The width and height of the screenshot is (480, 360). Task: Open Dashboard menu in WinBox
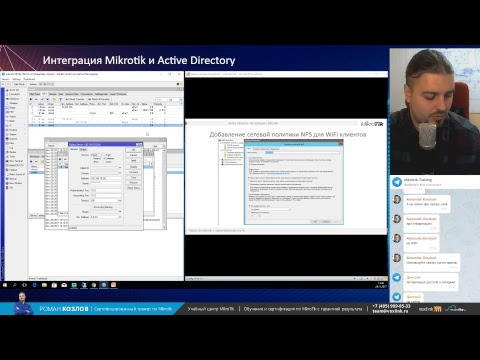(29, 79)
